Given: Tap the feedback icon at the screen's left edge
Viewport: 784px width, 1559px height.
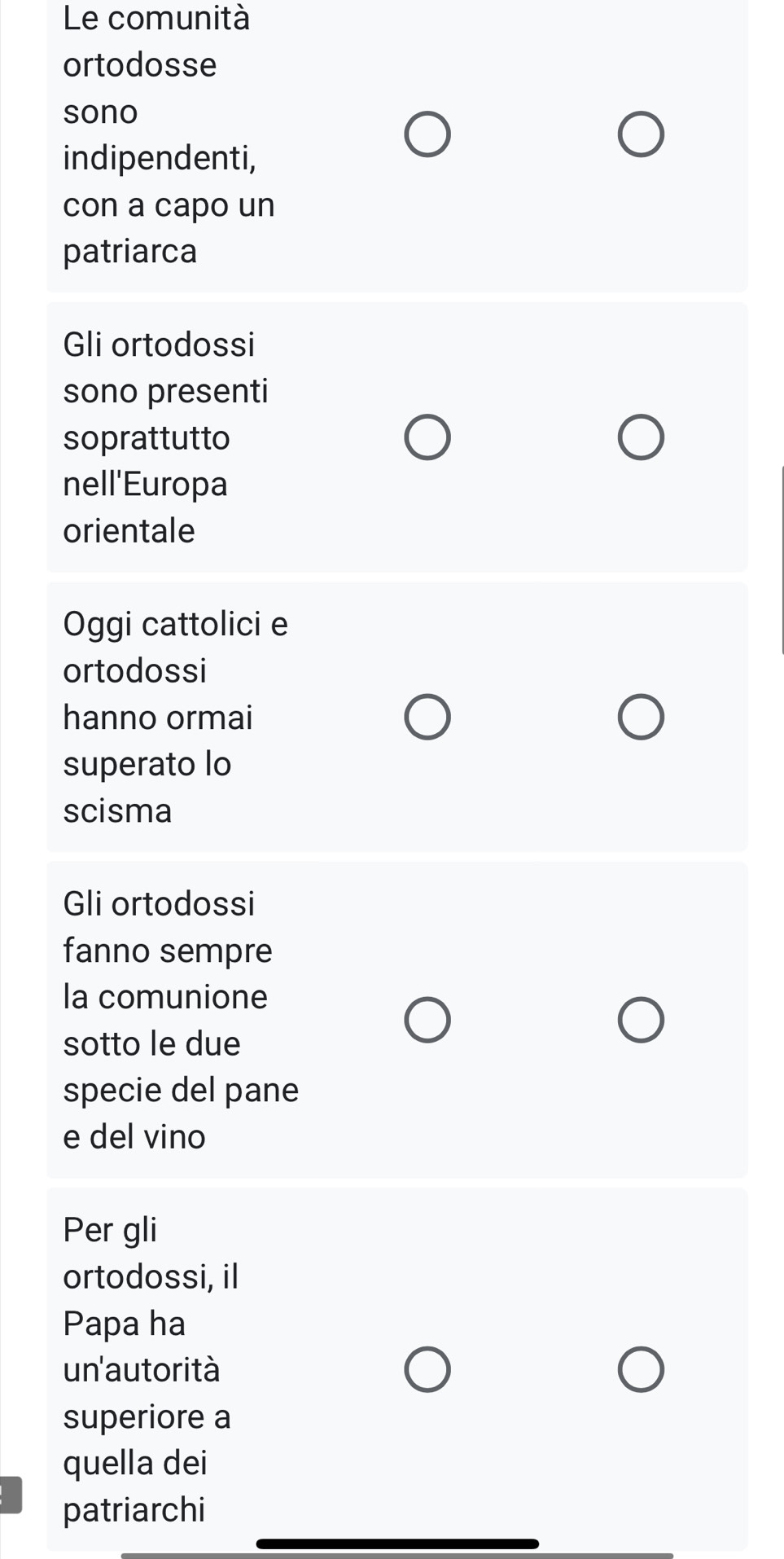Looking at the screenshot, I should [x=11, y=1495].
